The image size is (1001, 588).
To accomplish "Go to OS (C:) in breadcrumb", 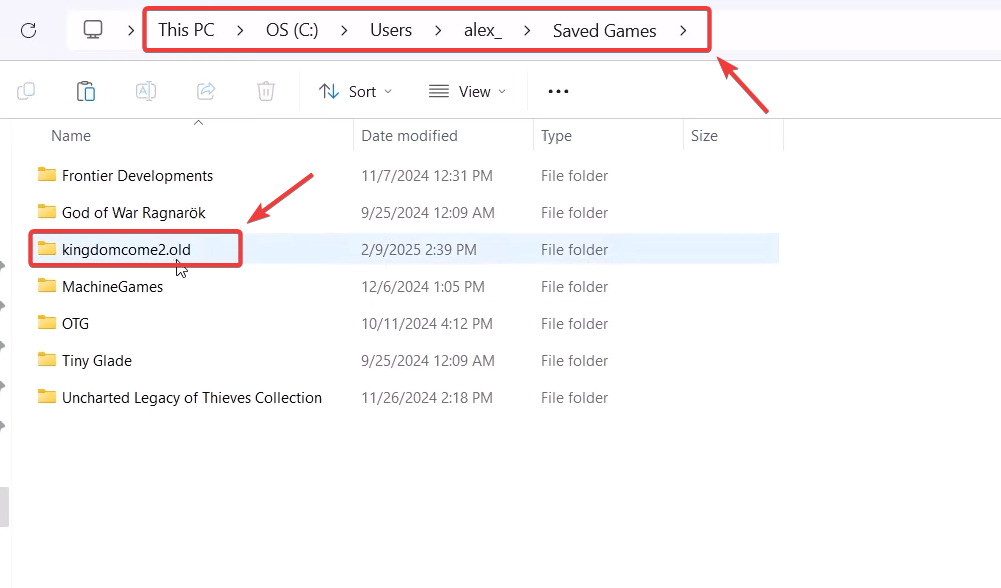I will pyautogui.click(x=292, y=30).
